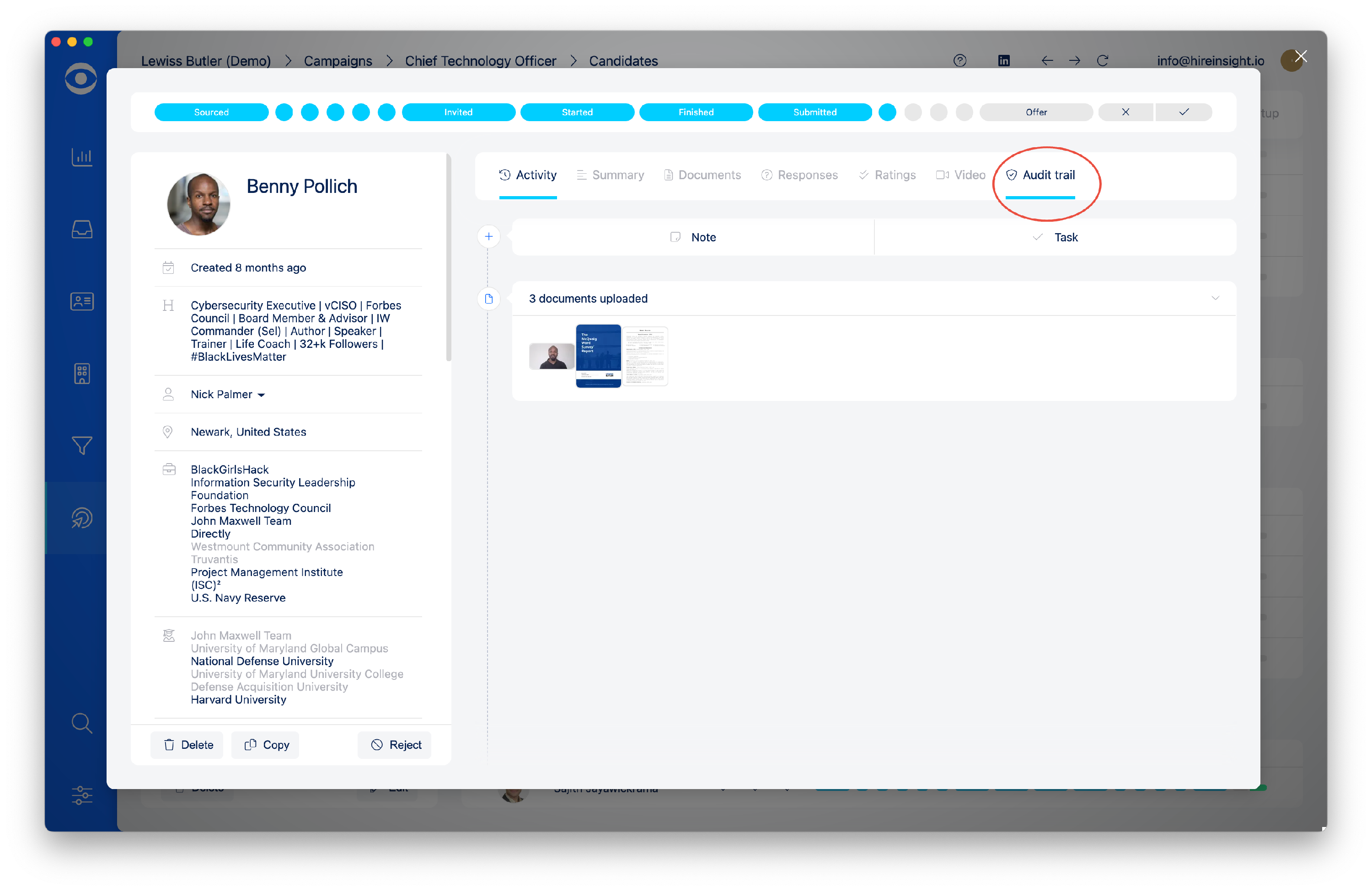Open the video thumbnail of uploaded documents
The width and height of the screenshot is (1372, 891).
(x=551, y=356)
